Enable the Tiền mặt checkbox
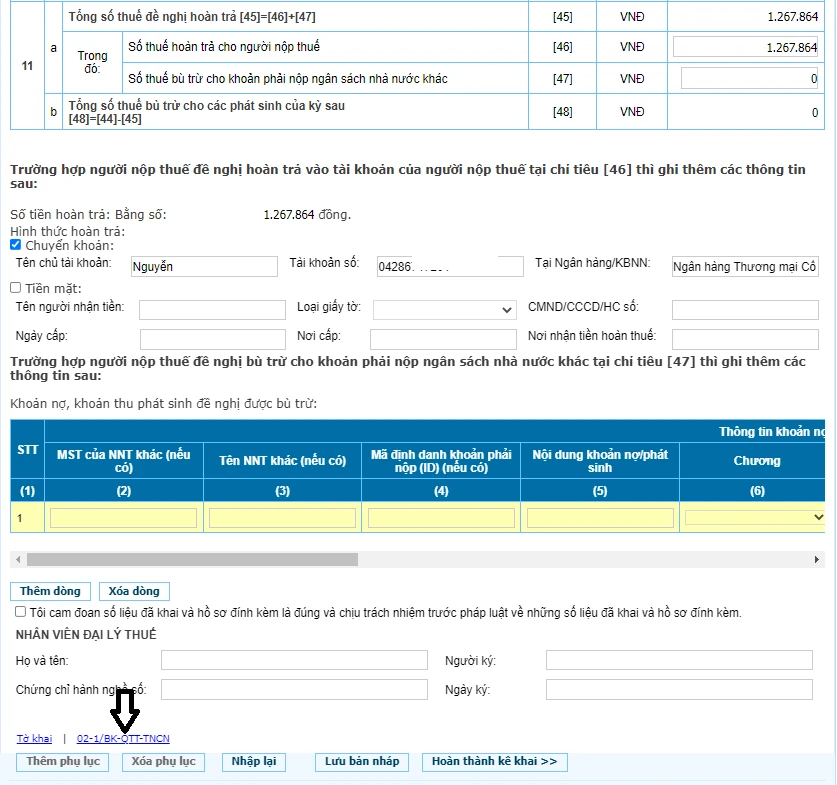The image size is (837, 785). tap(16, 288)
